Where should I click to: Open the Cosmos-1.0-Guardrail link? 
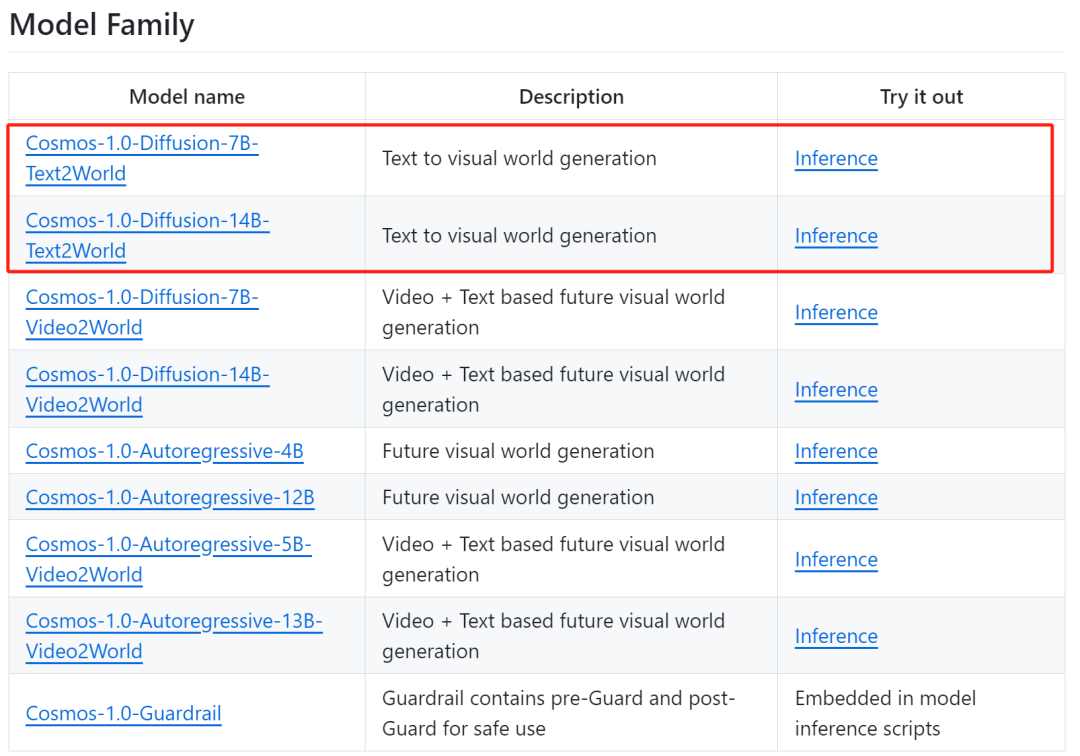123,714
